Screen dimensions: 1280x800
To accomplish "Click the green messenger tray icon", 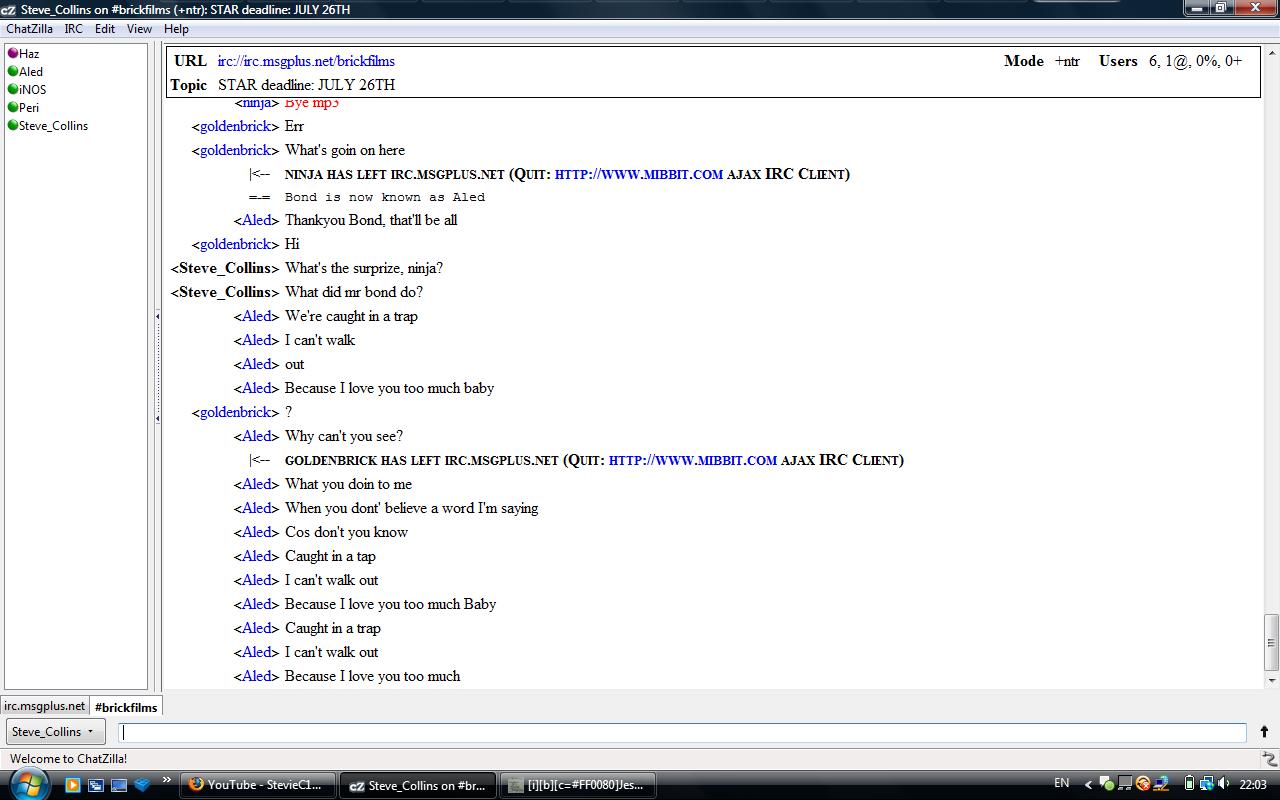I will coord(1107,784).
